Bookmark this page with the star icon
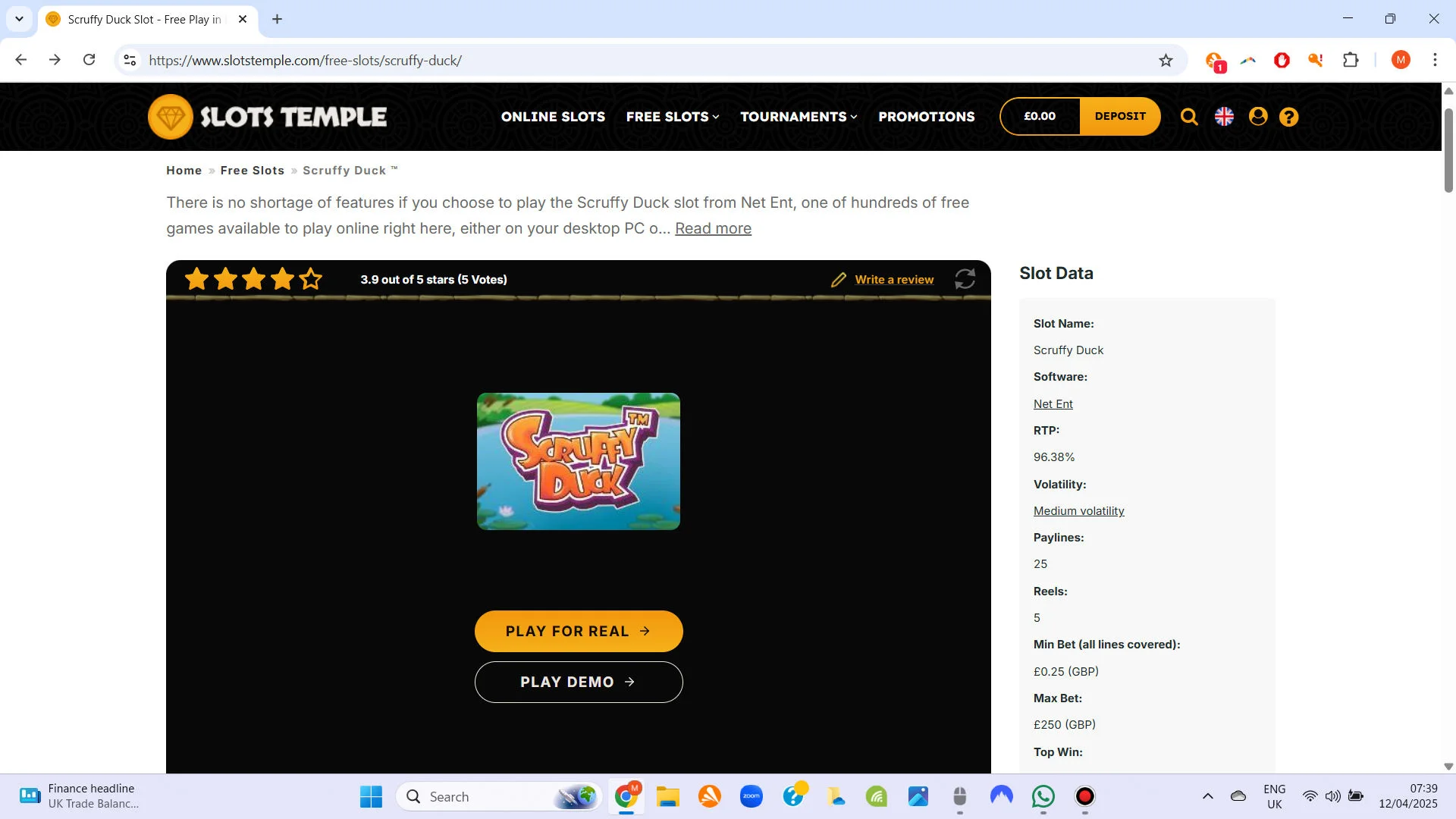The image size is (1456, 819). [x=1166, y=61]
